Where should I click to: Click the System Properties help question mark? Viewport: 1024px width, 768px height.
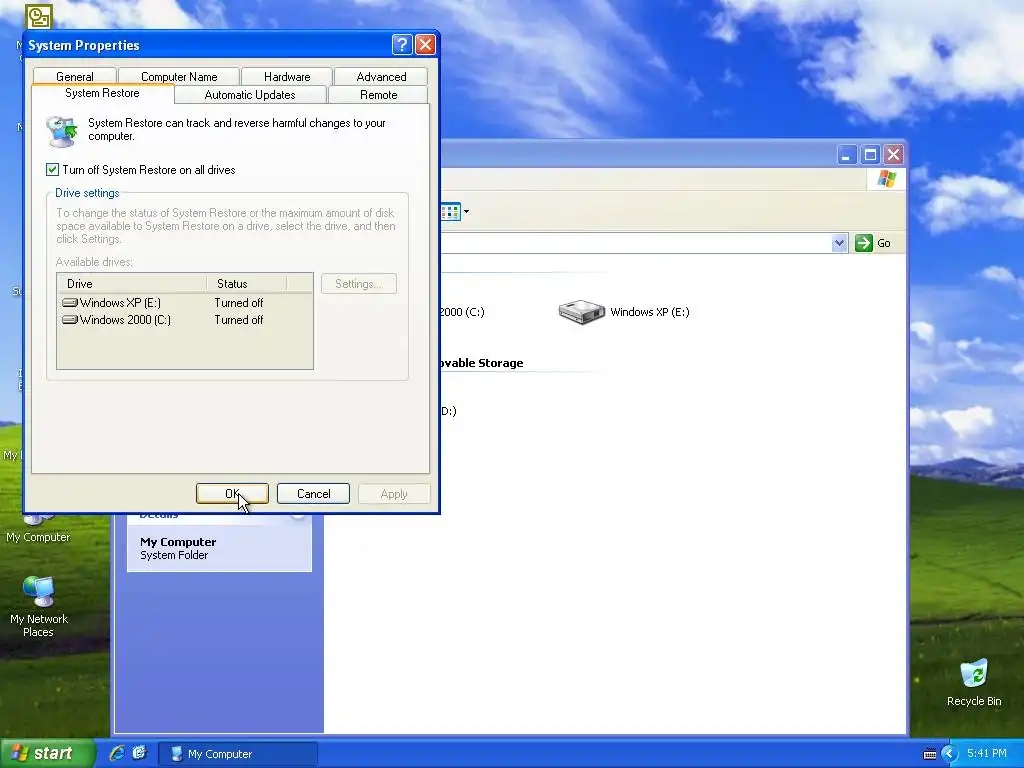coord(402,44)
